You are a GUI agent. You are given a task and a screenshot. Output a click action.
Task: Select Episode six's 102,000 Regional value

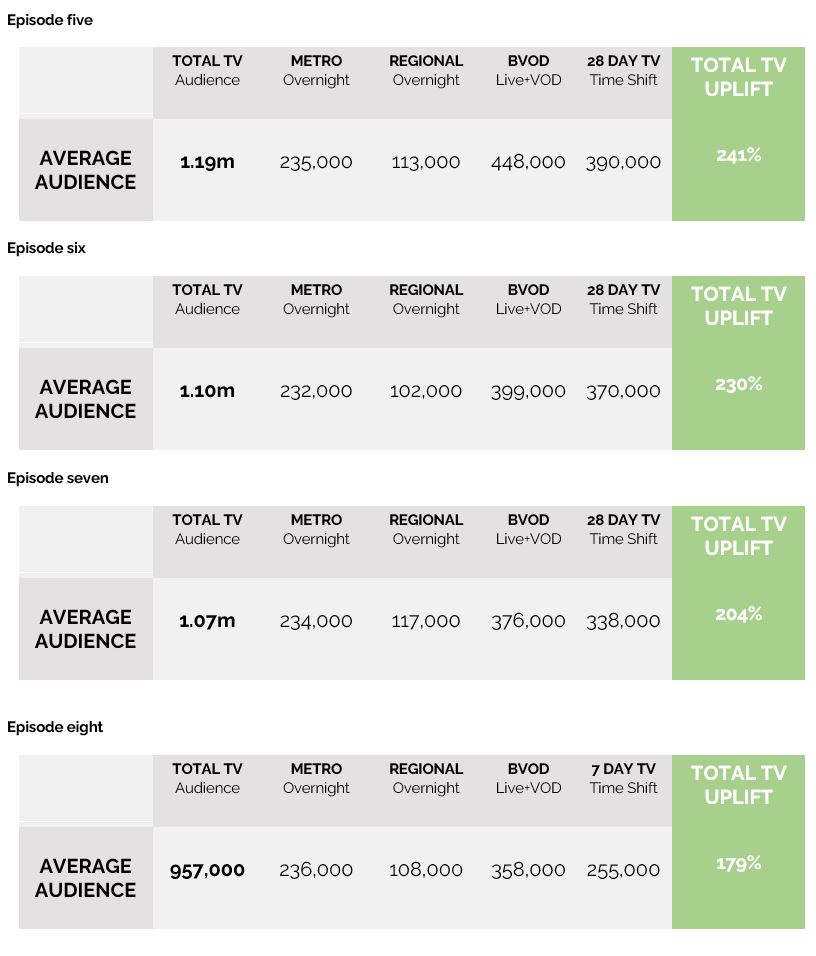[426, 391]
